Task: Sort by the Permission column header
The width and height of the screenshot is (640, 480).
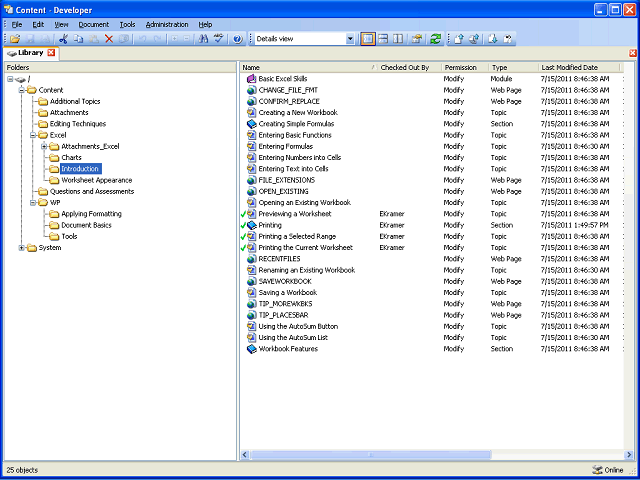Action: coord(465,68)
